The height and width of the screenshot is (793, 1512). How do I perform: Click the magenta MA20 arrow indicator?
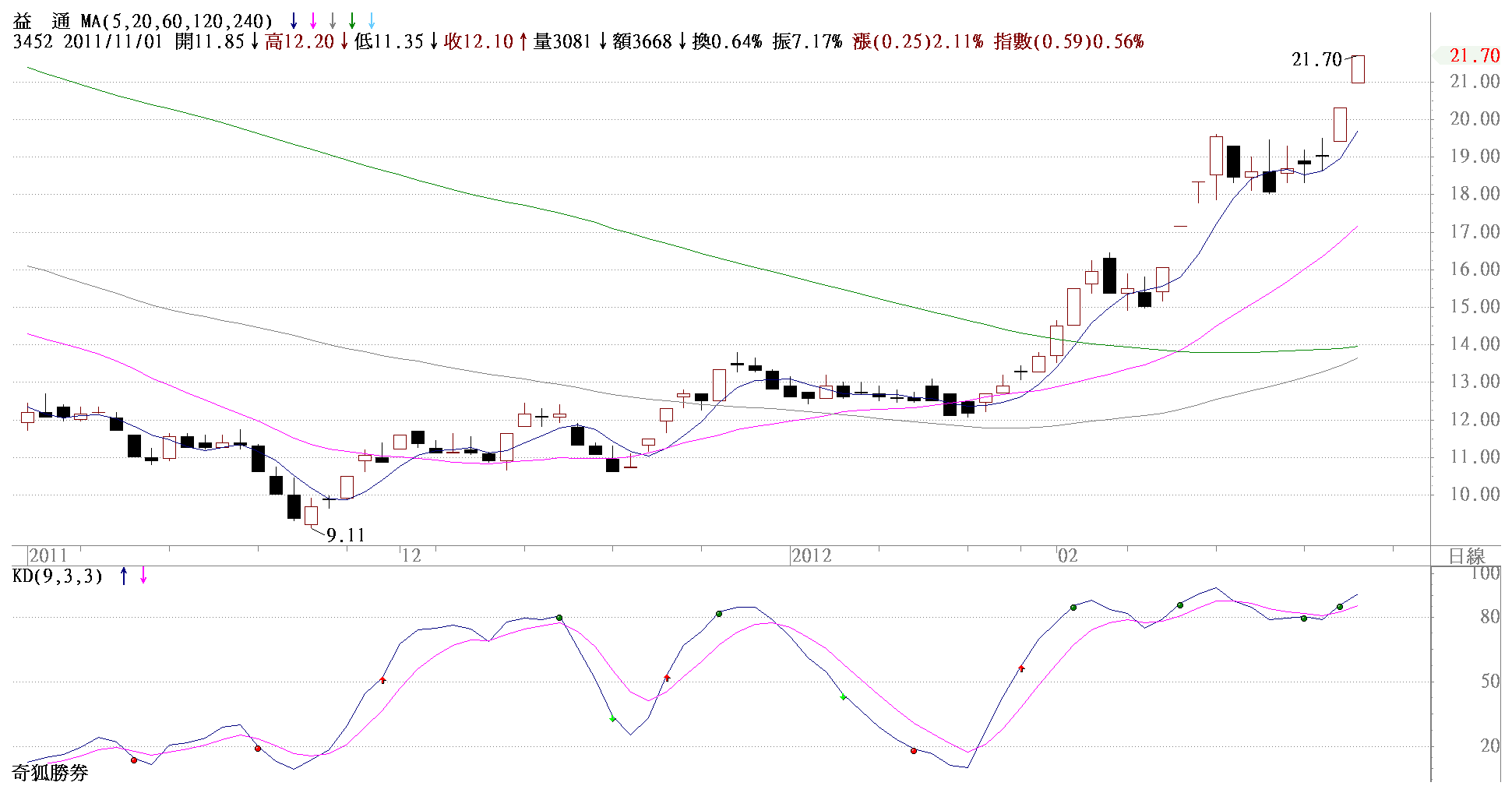click(313, 22)
